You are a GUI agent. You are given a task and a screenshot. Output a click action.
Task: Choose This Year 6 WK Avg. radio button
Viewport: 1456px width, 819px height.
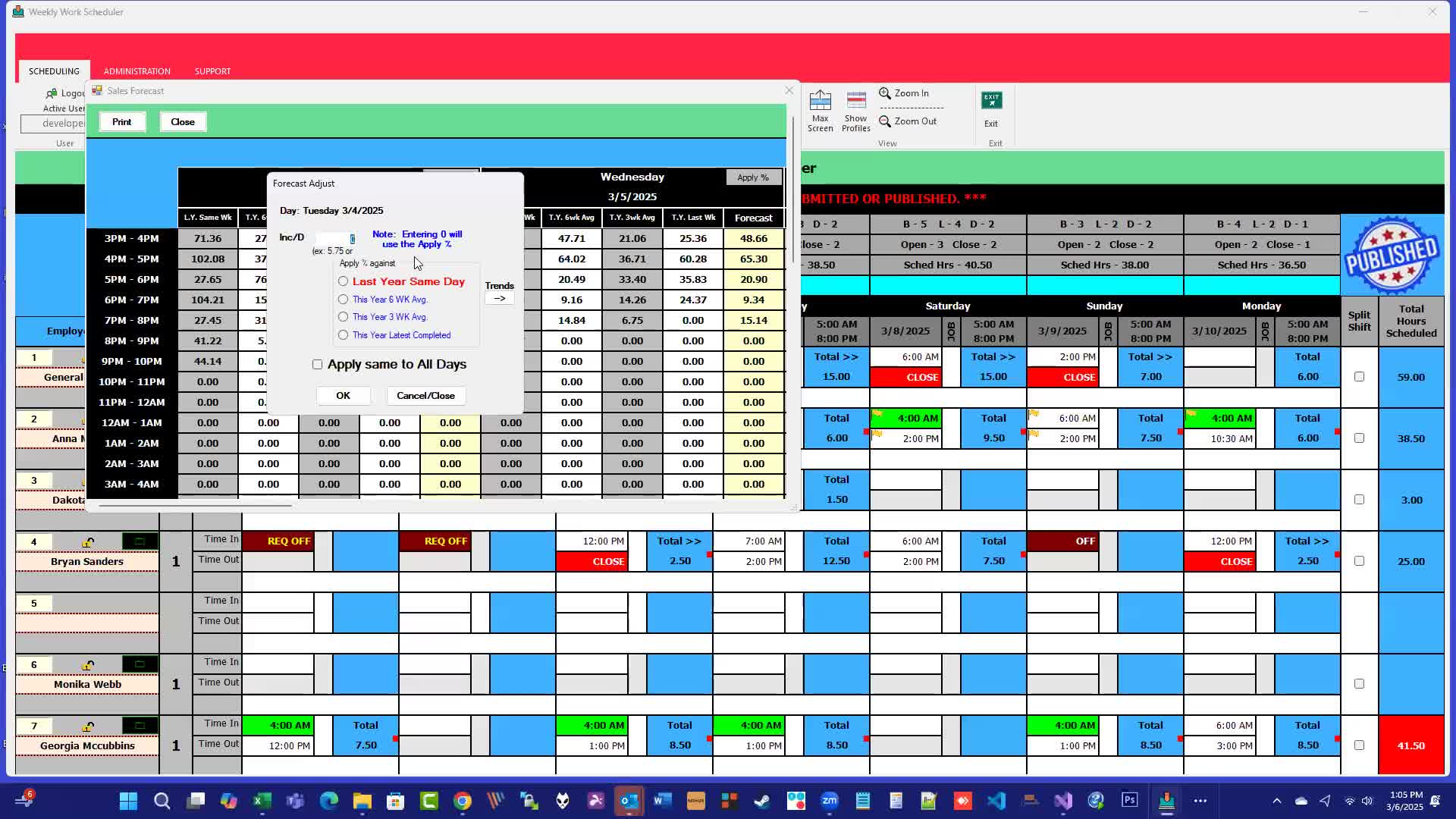click(x=344, y=300)
